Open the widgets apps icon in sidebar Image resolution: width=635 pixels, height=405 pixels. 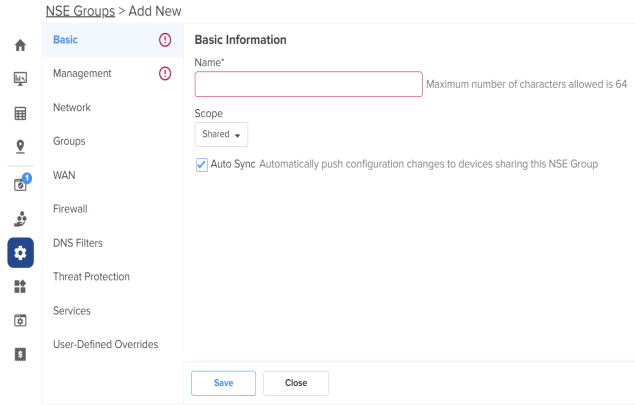pyautogui.click(x=20, y=286)
